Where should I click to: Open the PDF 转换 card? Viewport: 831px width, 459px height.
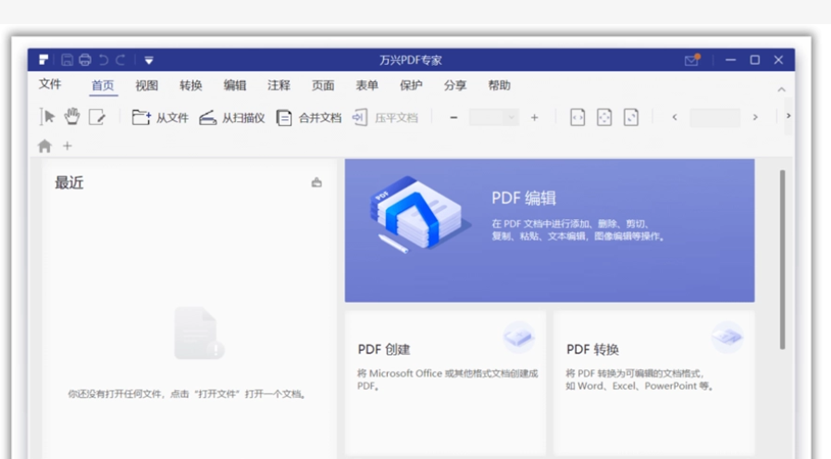tap(654, 384)
